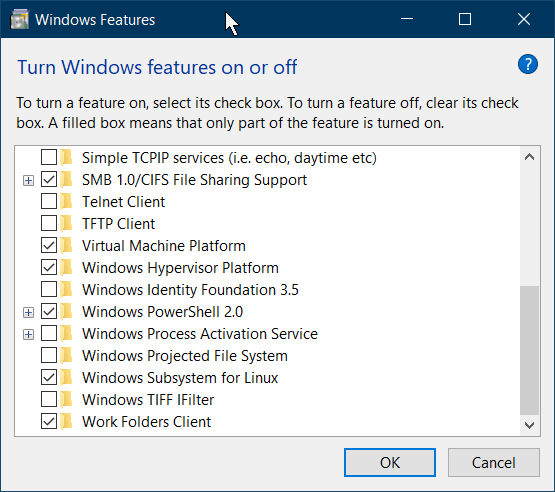This screenshot has width=555, height=492.
Task: Click the scrollbar down arrow
Action: tap(529, 425)
